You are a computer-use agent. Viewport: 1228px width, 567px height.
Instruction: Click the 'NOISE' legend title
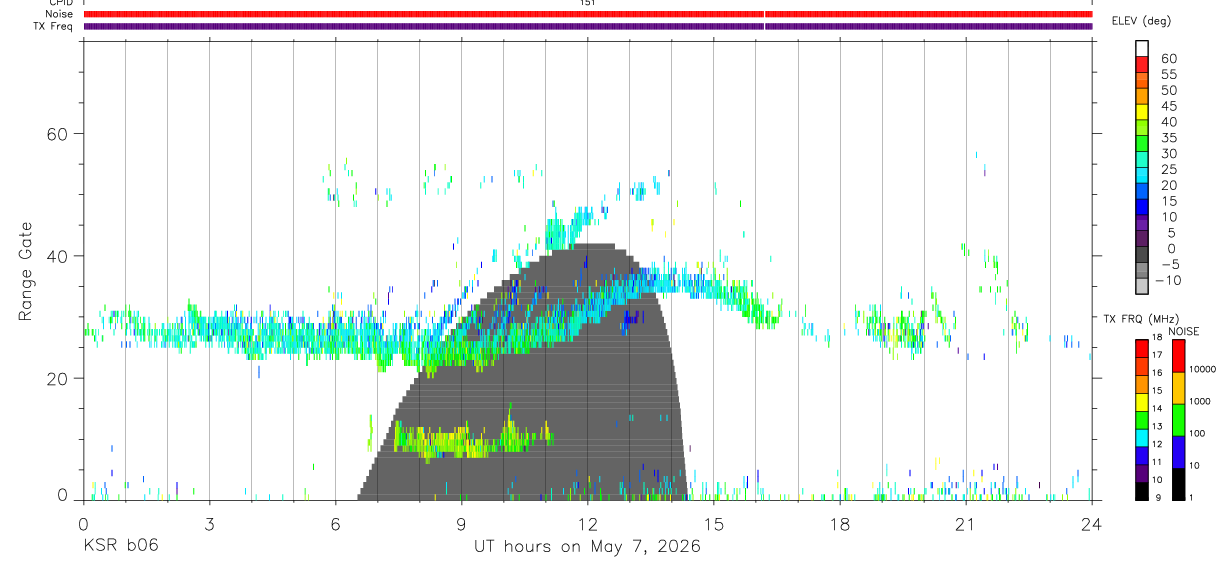[1184, 331]
